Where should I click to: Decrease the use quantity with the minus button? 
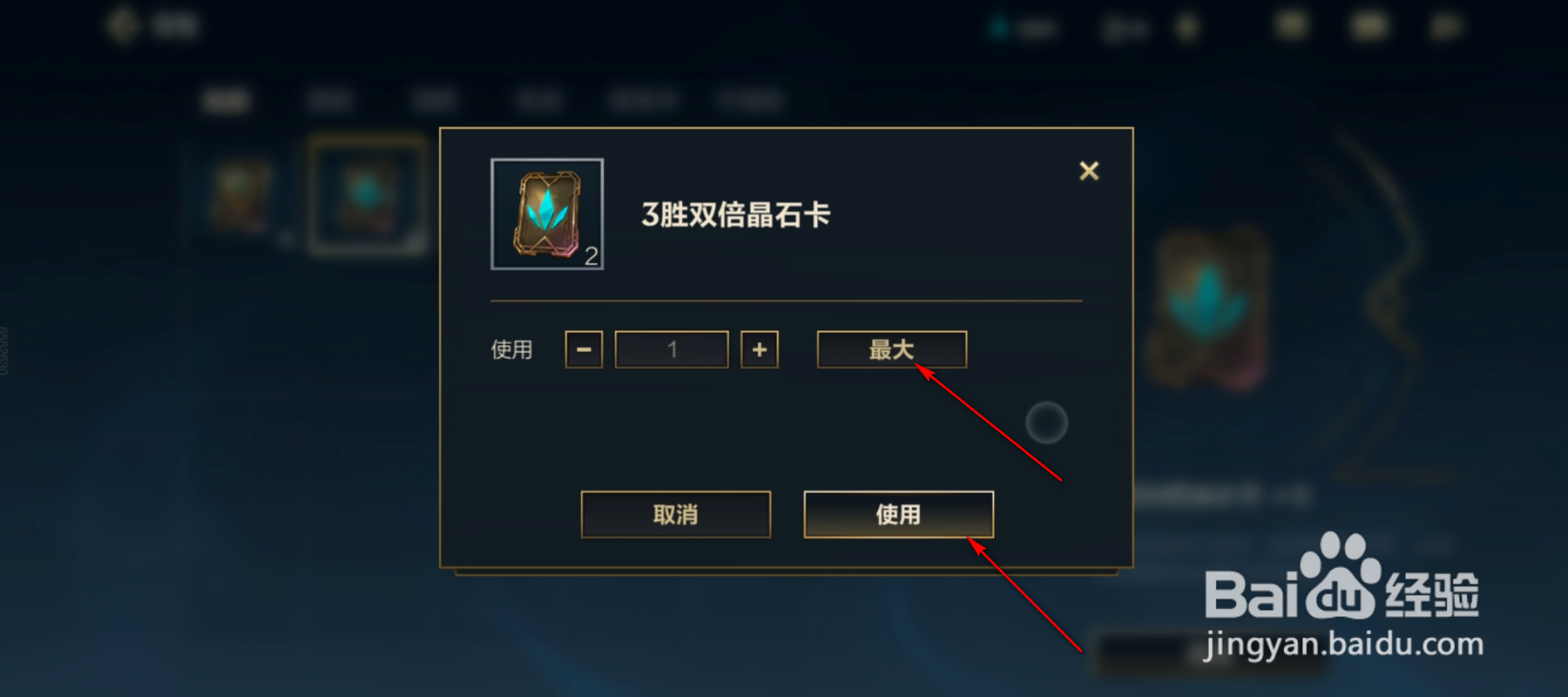coord(584,349)
